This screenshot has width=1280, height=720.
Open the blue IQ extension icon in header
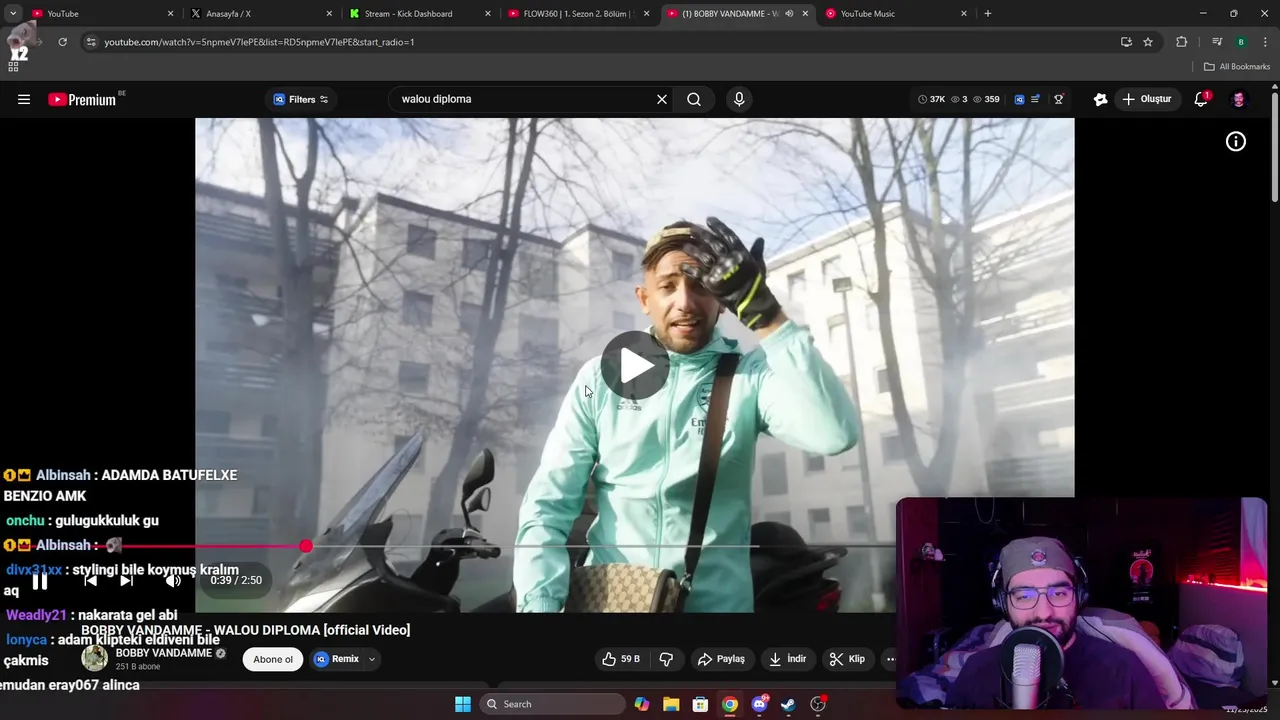(x=1019, y=99)
